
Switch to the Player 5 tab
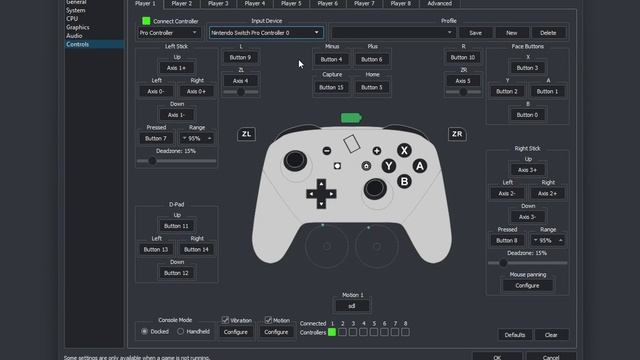(291, 4)
